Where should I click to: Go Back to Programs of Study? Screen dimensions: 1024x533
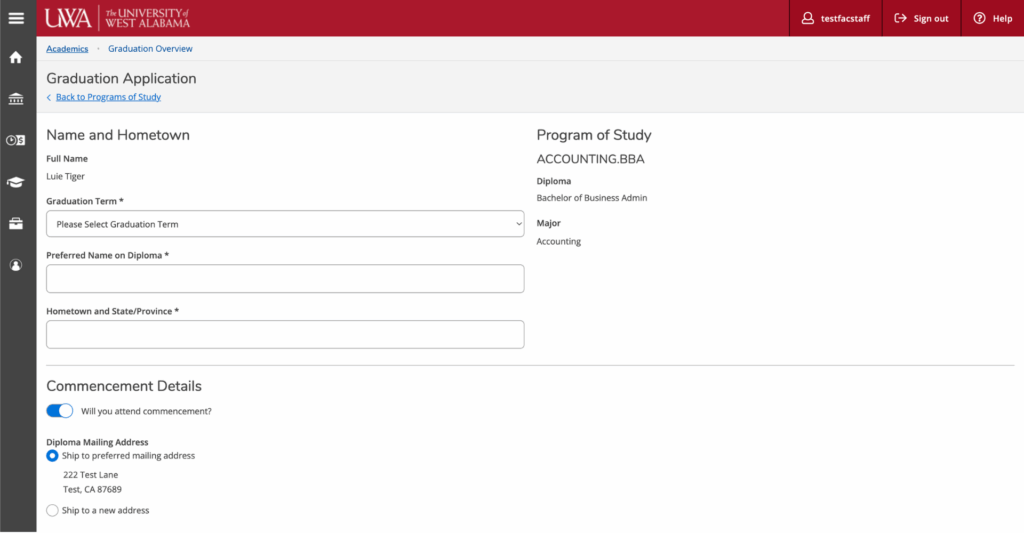107,97
